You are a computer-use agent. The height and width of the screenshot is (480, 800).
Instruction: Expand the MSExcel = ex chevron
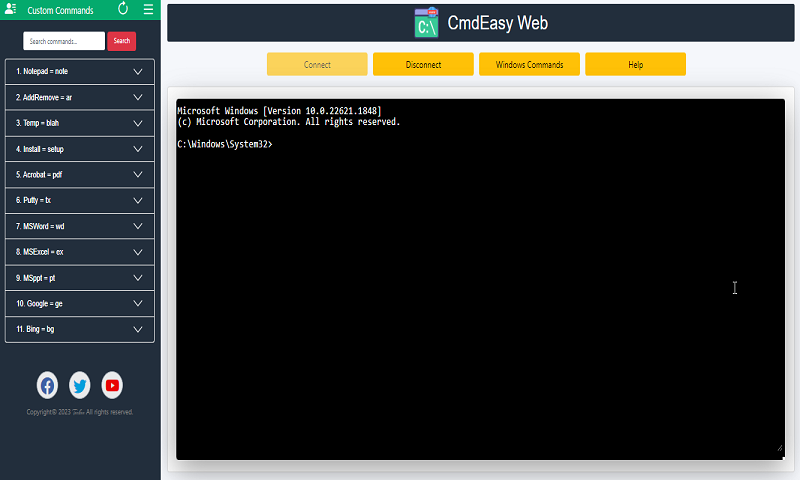pos(138,252)
